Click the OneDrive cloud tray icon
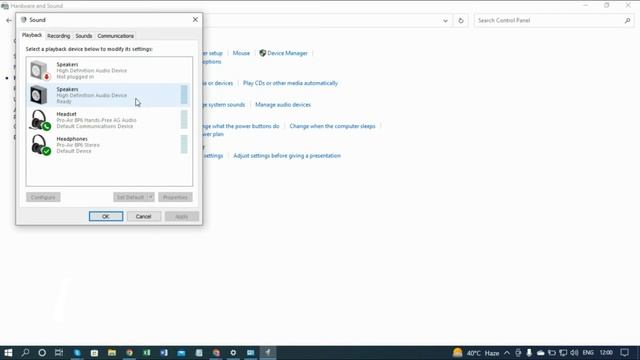 coord(540,353)
